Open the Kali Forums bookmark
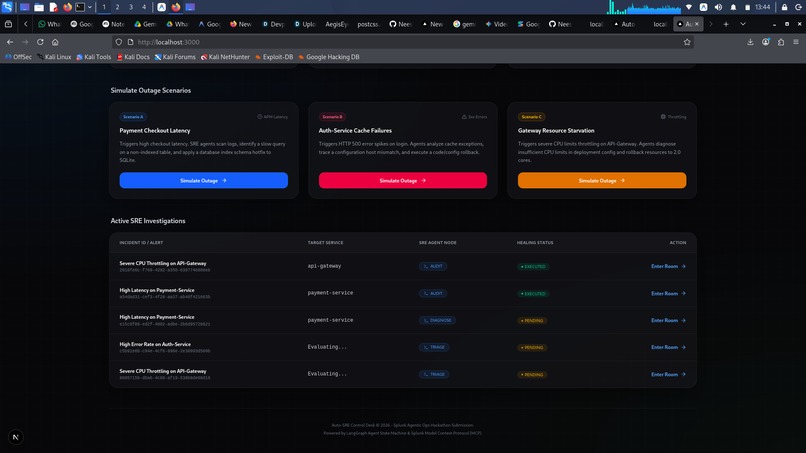Screen dimensions: 806x453 tap(175, 57)
